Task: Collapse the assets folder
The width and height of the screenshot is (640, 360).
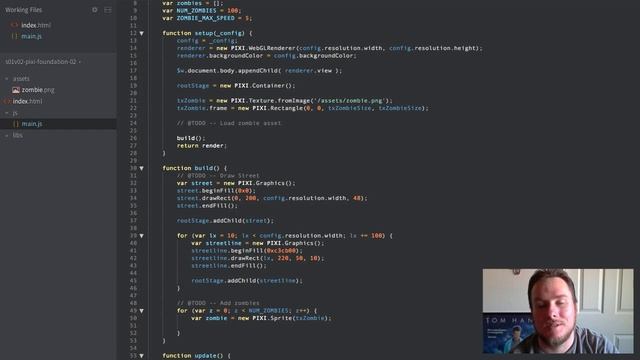Action: [7, 79]
